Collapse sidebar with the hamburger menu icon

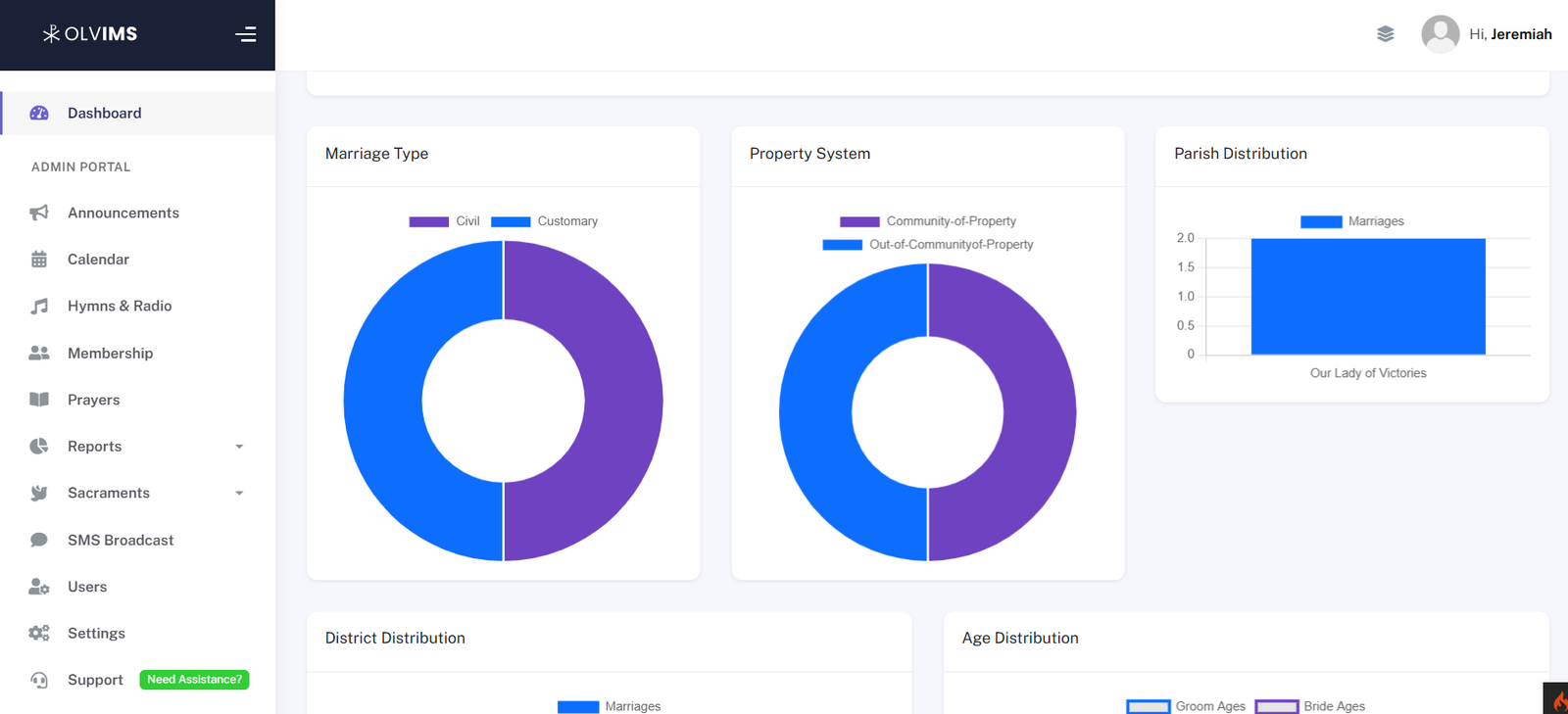coord(246,34)
